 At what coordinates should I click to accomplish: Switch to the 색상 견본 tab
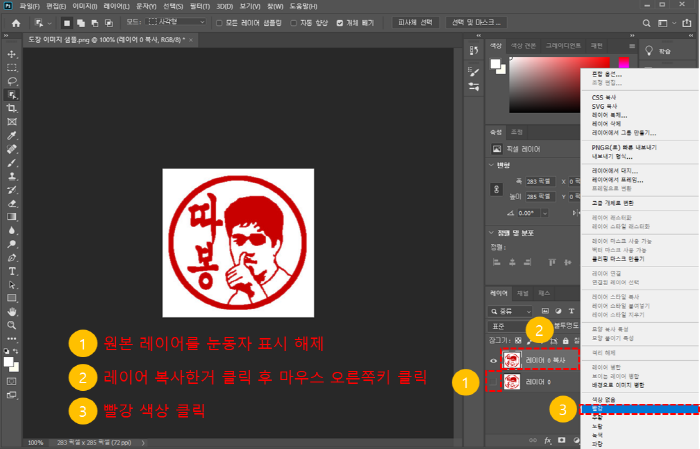pyautogui.click(x=523, y=46)
